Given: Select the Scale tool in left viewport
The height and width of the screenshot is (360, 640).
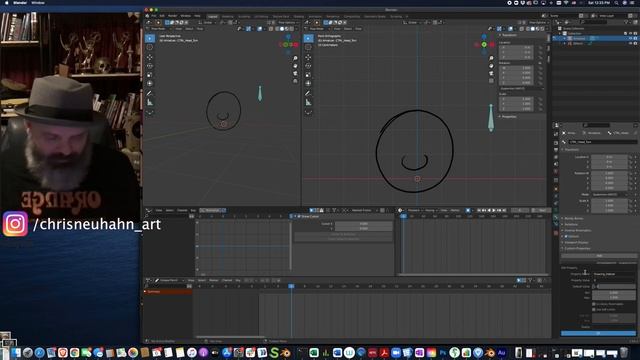Looking at the screenshot, I should click(x=150, y=75).
